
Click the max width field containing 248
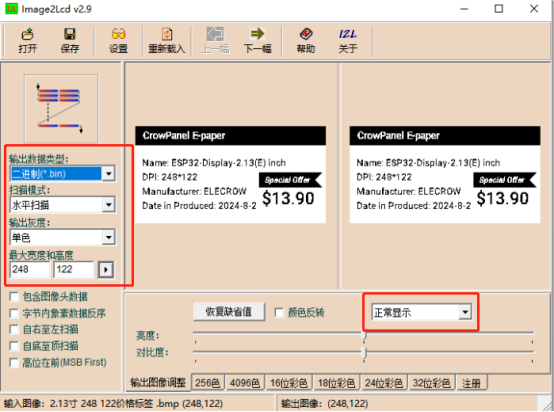coord(30,270)
